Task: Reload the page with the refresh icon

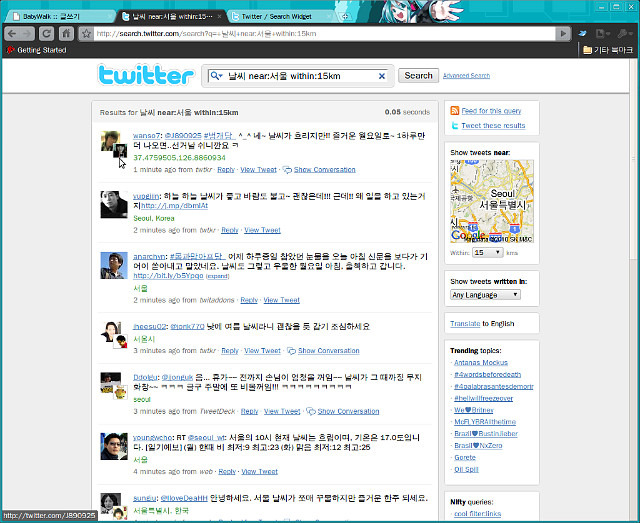Action: point(47,33)
